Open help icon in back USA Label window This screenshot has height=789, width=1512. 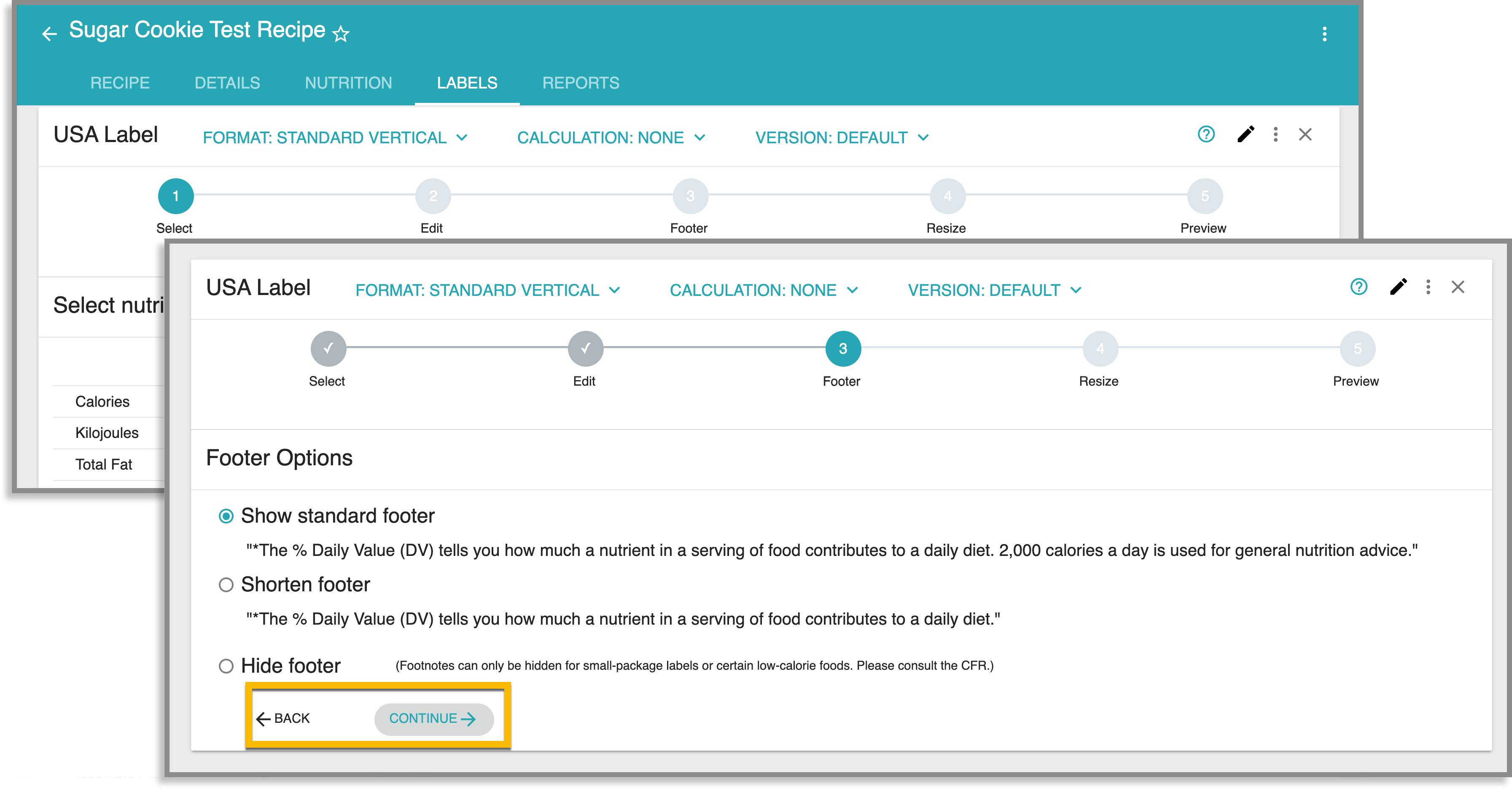[1205, 134]
